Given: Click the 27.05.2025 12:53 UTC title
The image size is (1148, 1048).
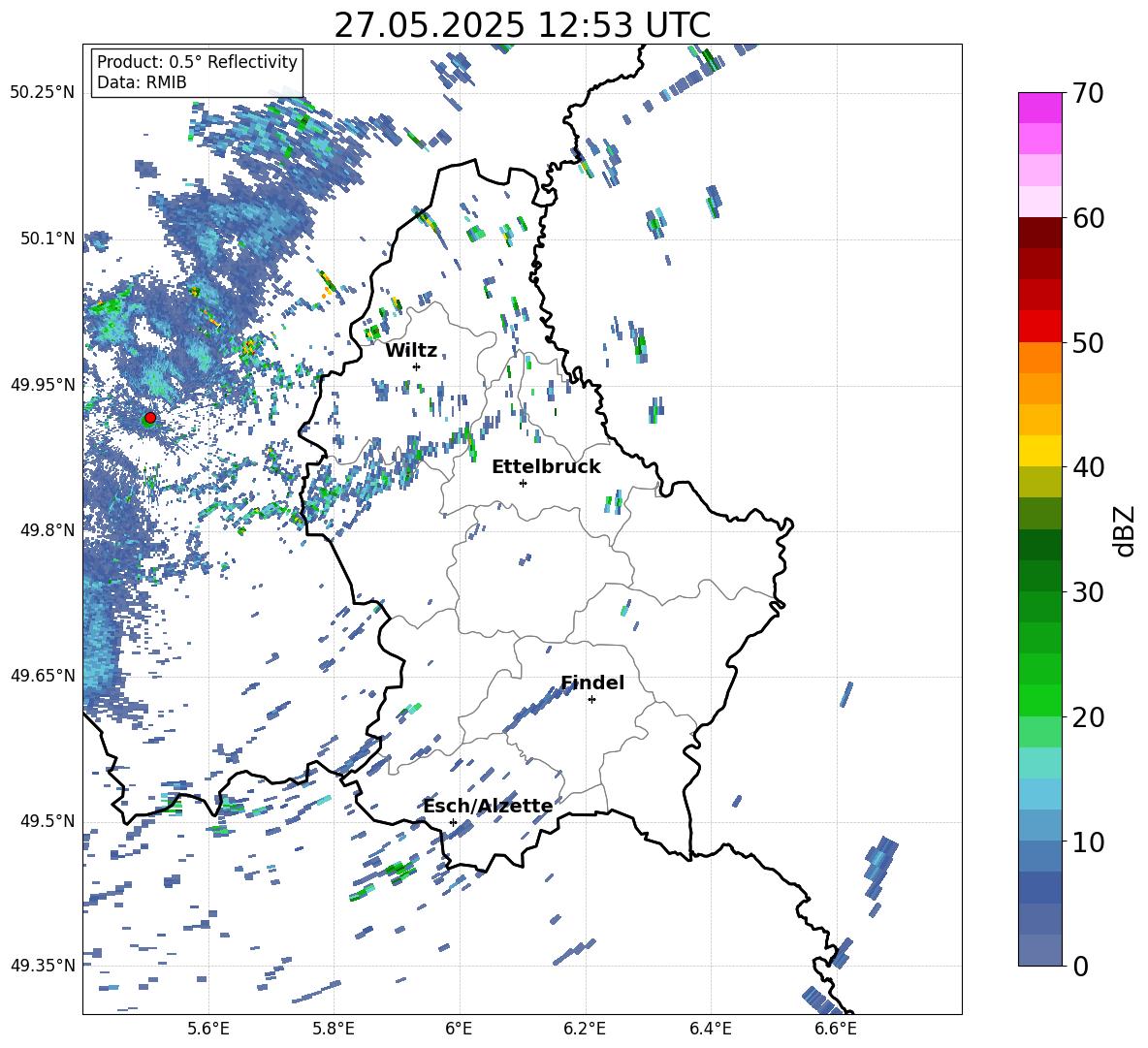Looking at the screenshot, I should pyautogui.click(x=523, y=25).
